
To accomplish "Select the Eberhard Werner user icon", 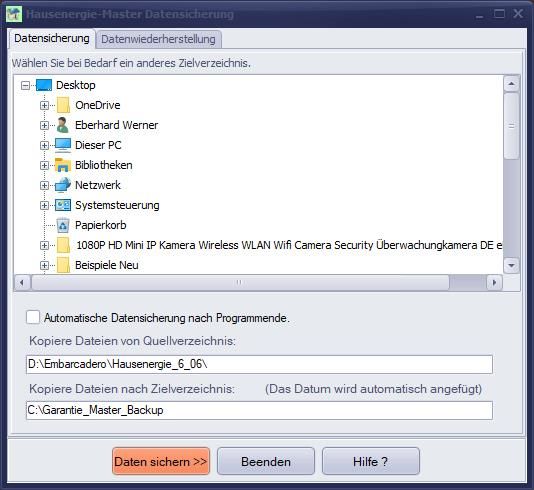I will pyautogui.click(x=63, y=125).
